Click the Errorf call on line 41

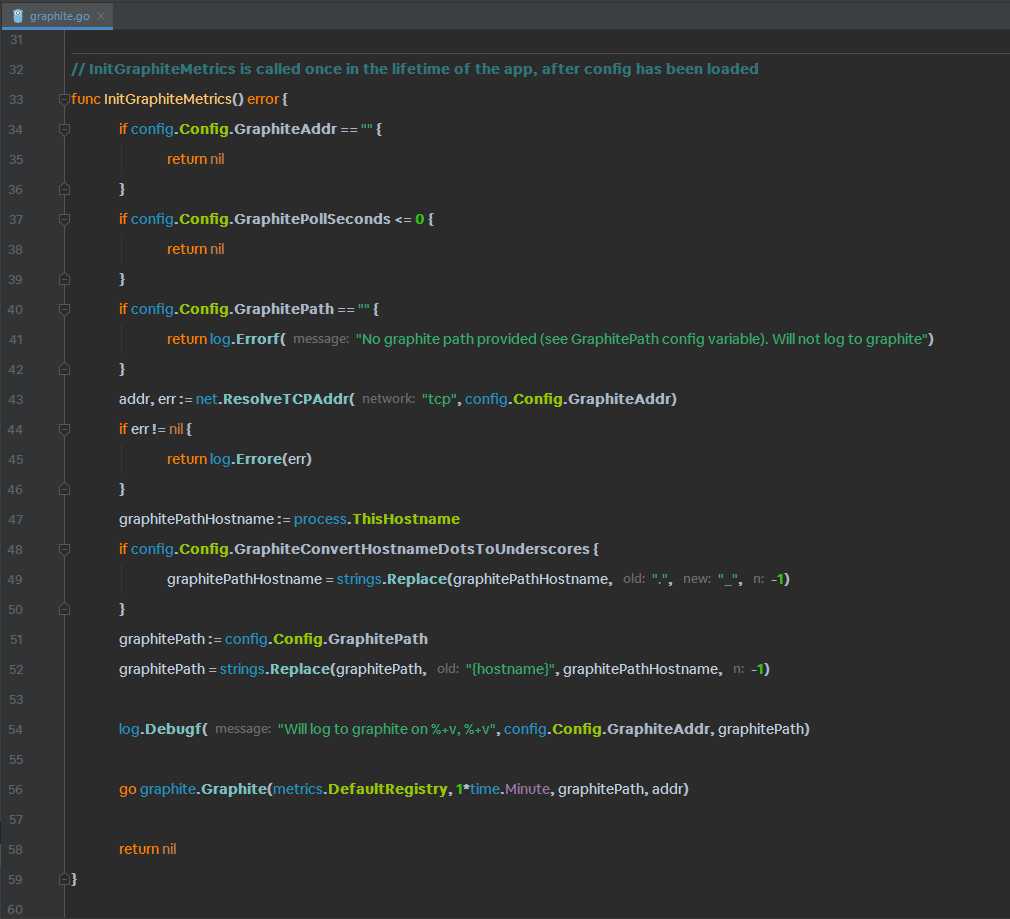click(258, 339)
